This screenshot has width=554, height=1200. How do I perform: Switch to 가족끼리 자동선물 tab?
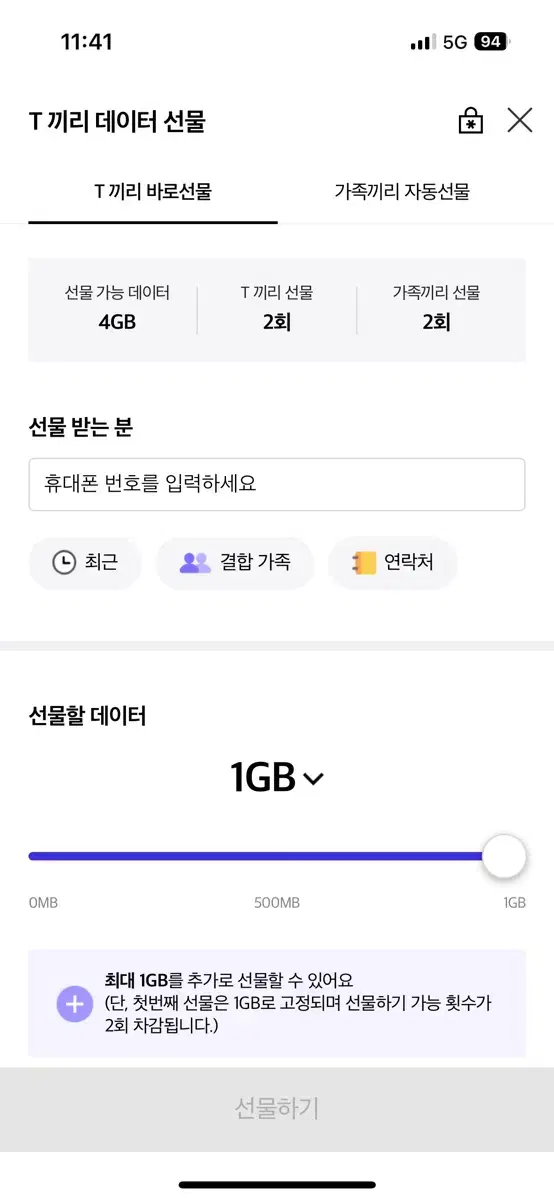click(402, 191)
